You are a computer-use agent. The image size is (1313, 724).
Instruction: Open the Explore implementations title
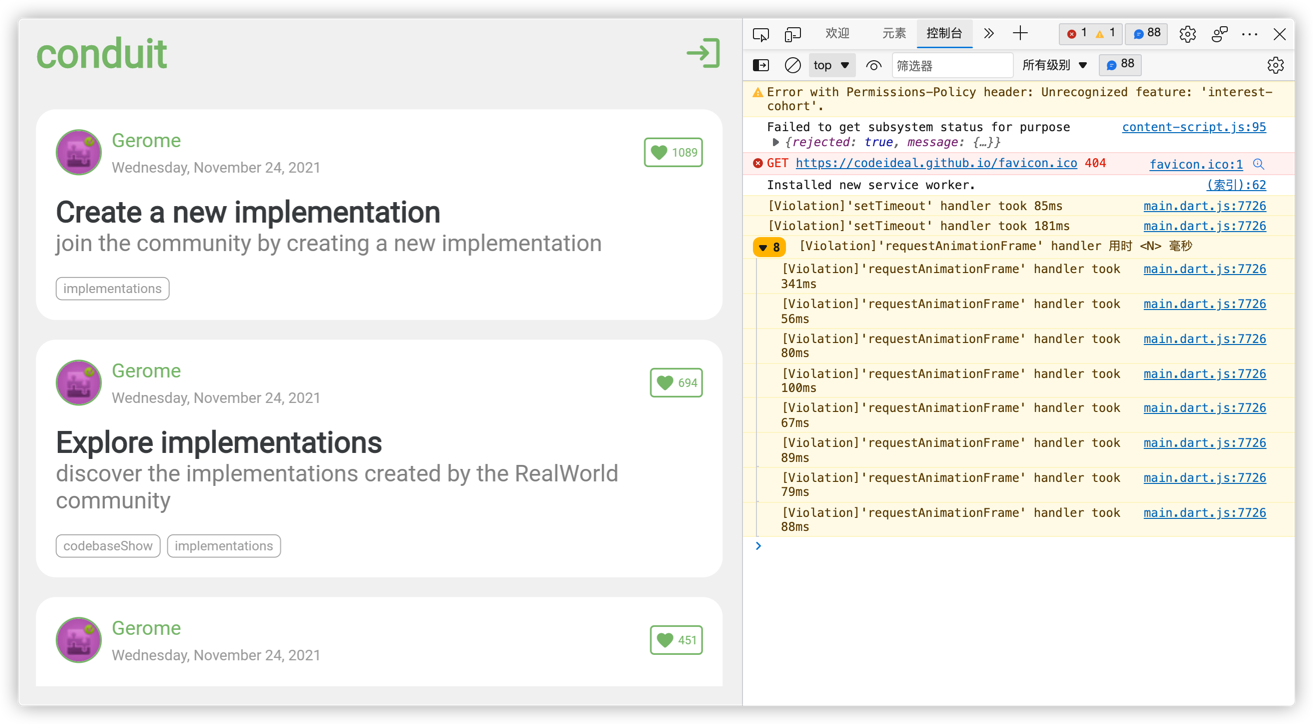219,442
